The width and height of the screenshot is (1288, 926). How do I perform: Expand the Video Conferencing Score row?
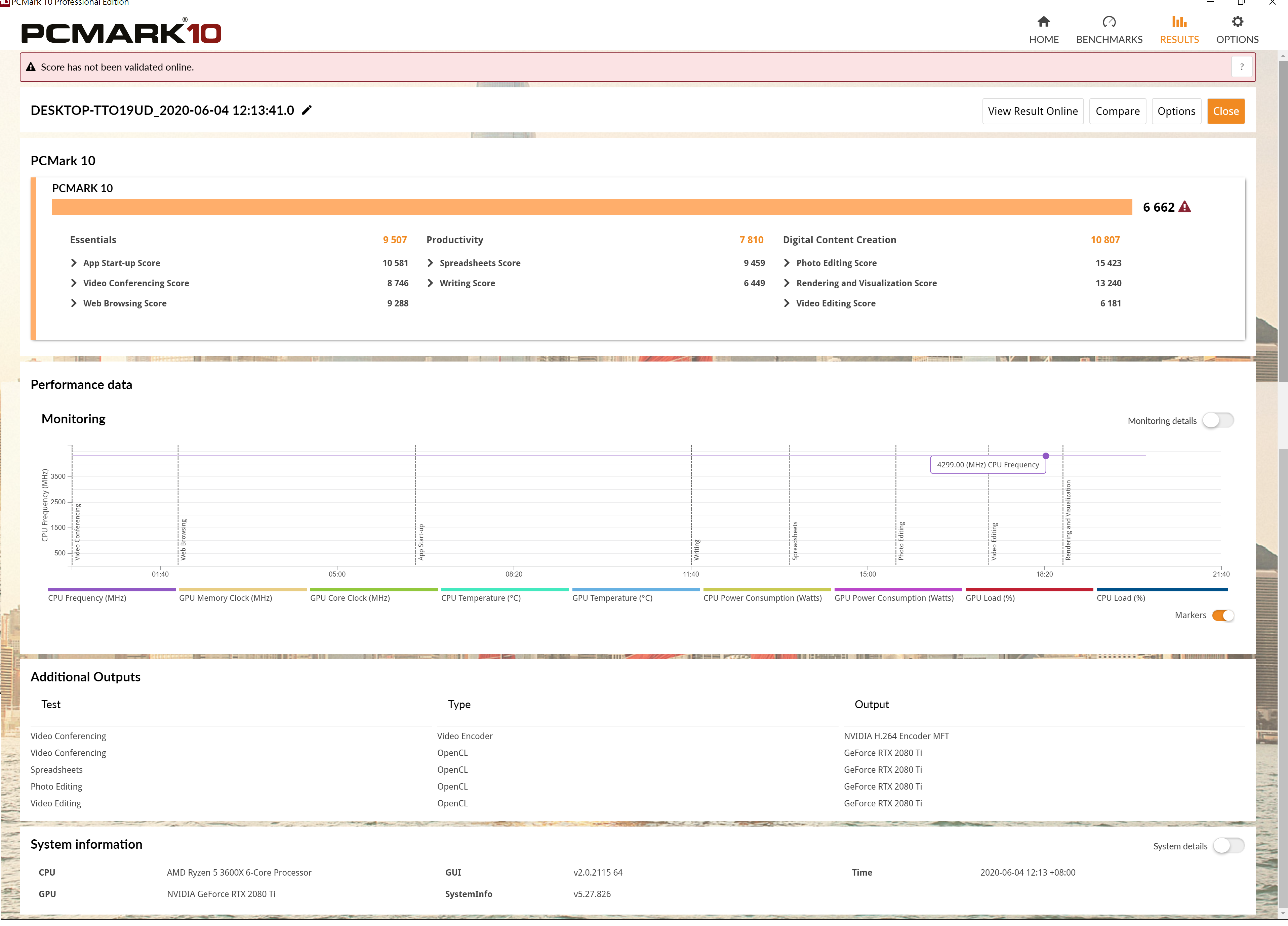pos(74,283)
